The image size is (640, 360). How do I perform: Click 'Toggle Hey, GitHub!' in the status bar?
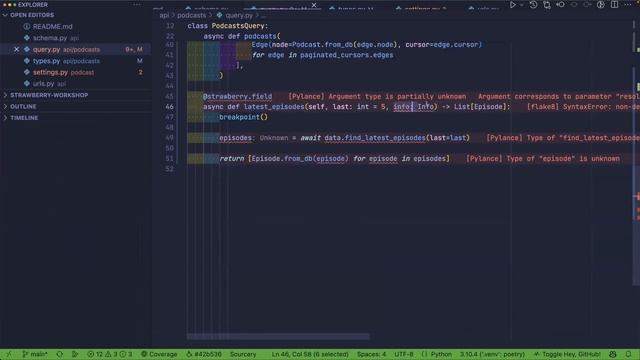[567, 354]
